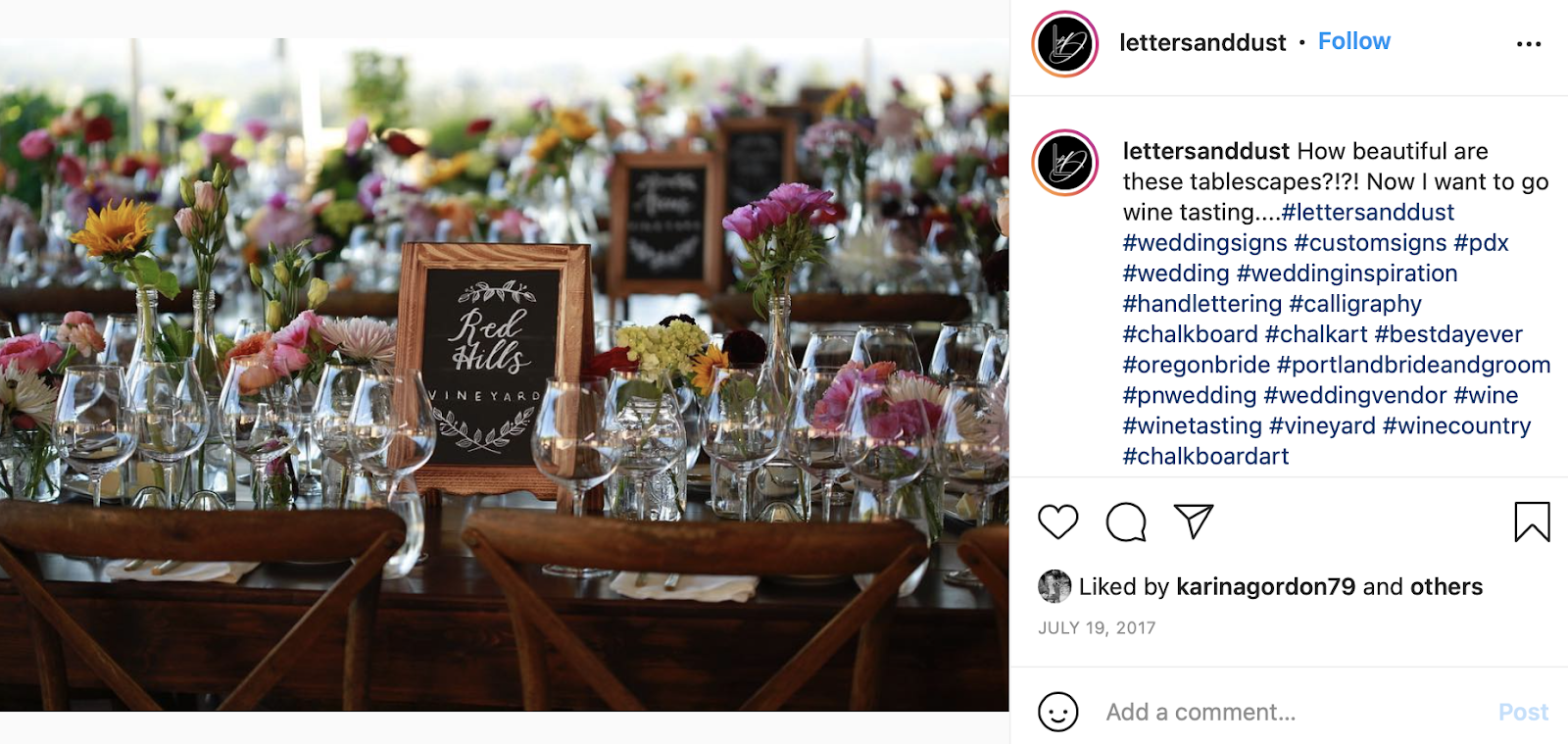Open comments with the speech bubble icon
This screenshot has width=1568, height=744.
(1126, 522)
